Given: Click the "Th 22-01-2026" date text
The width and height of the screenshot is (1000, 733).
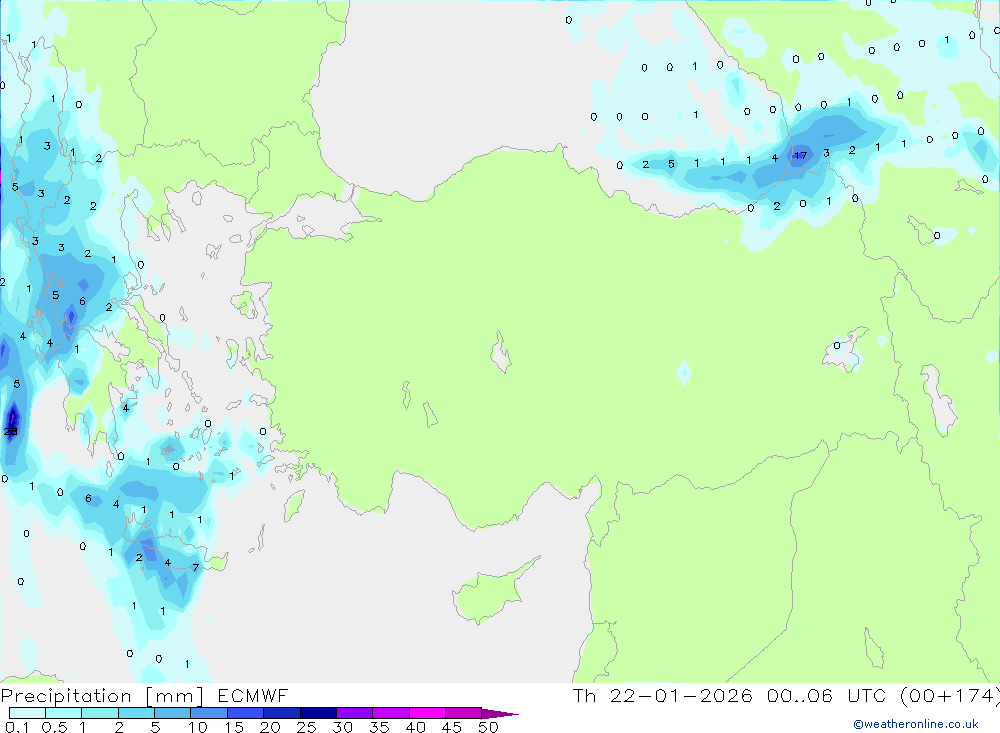Looking at the screenshot, I should pyautogui.click(x=663, y=695).
